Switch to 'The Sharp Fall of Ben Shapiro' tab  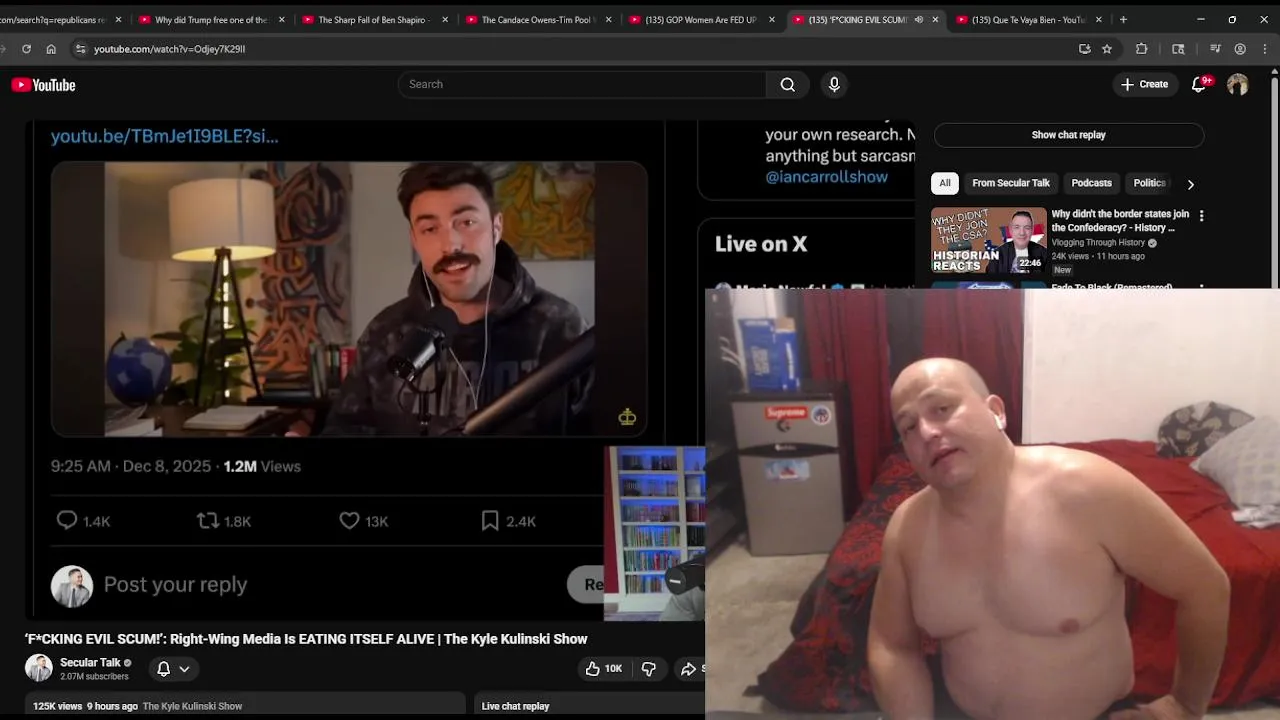[x=373, y=19]
